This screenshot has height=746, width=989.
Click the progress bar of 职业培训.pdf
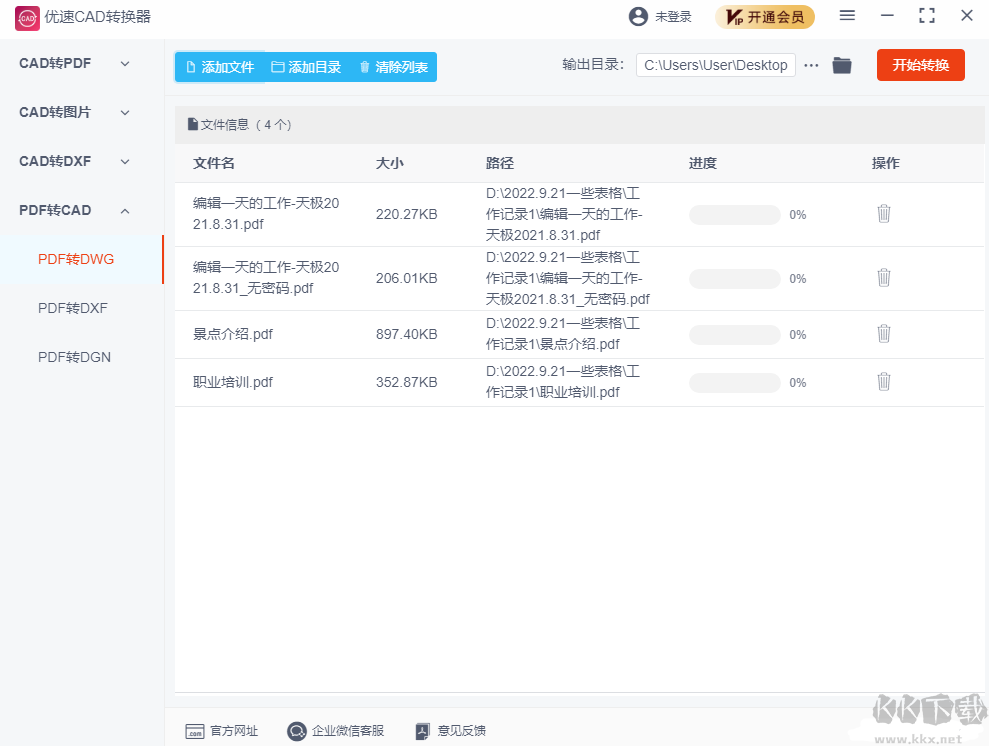point(734,381)
